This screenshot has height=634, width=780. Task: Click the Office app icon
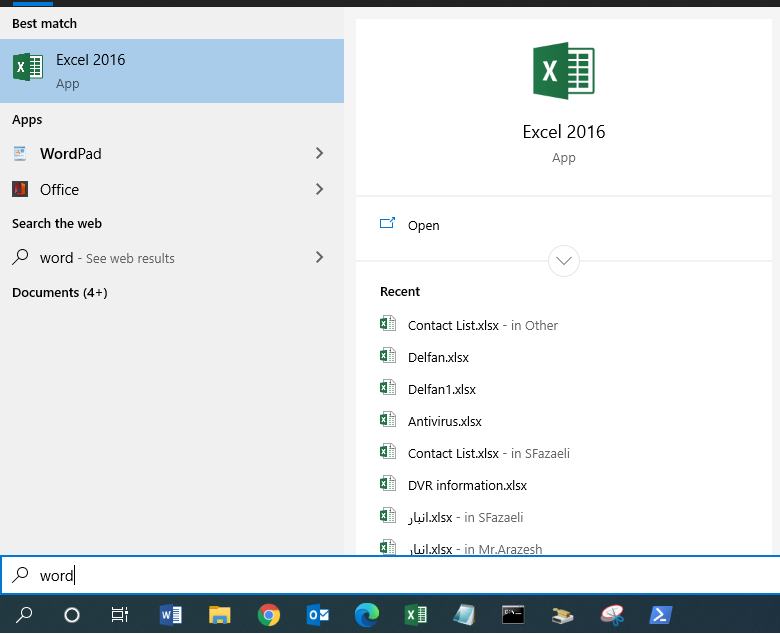click(20, 189)
